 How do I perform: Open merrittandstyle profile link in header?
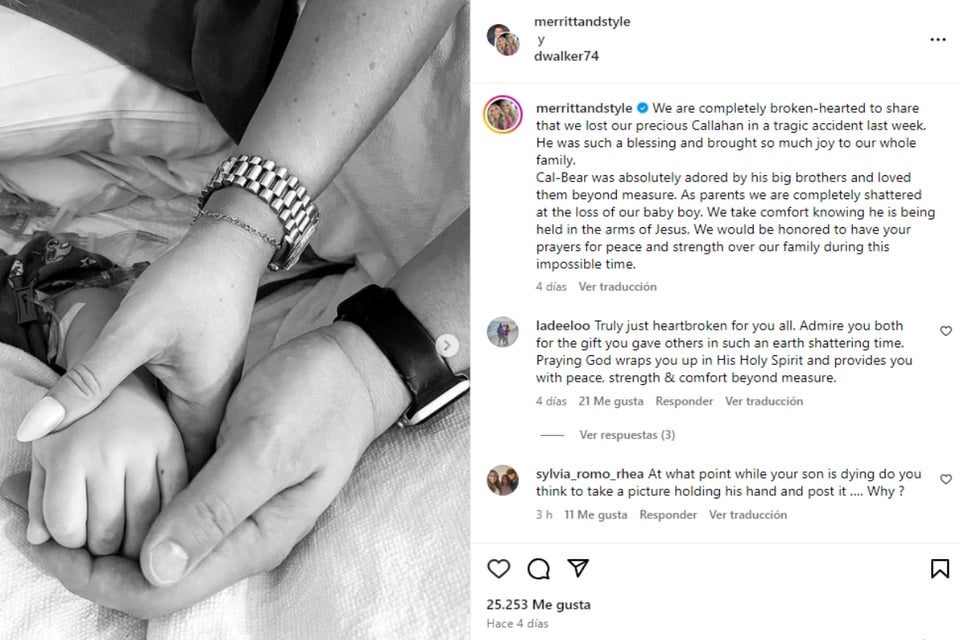pos(582,21)
